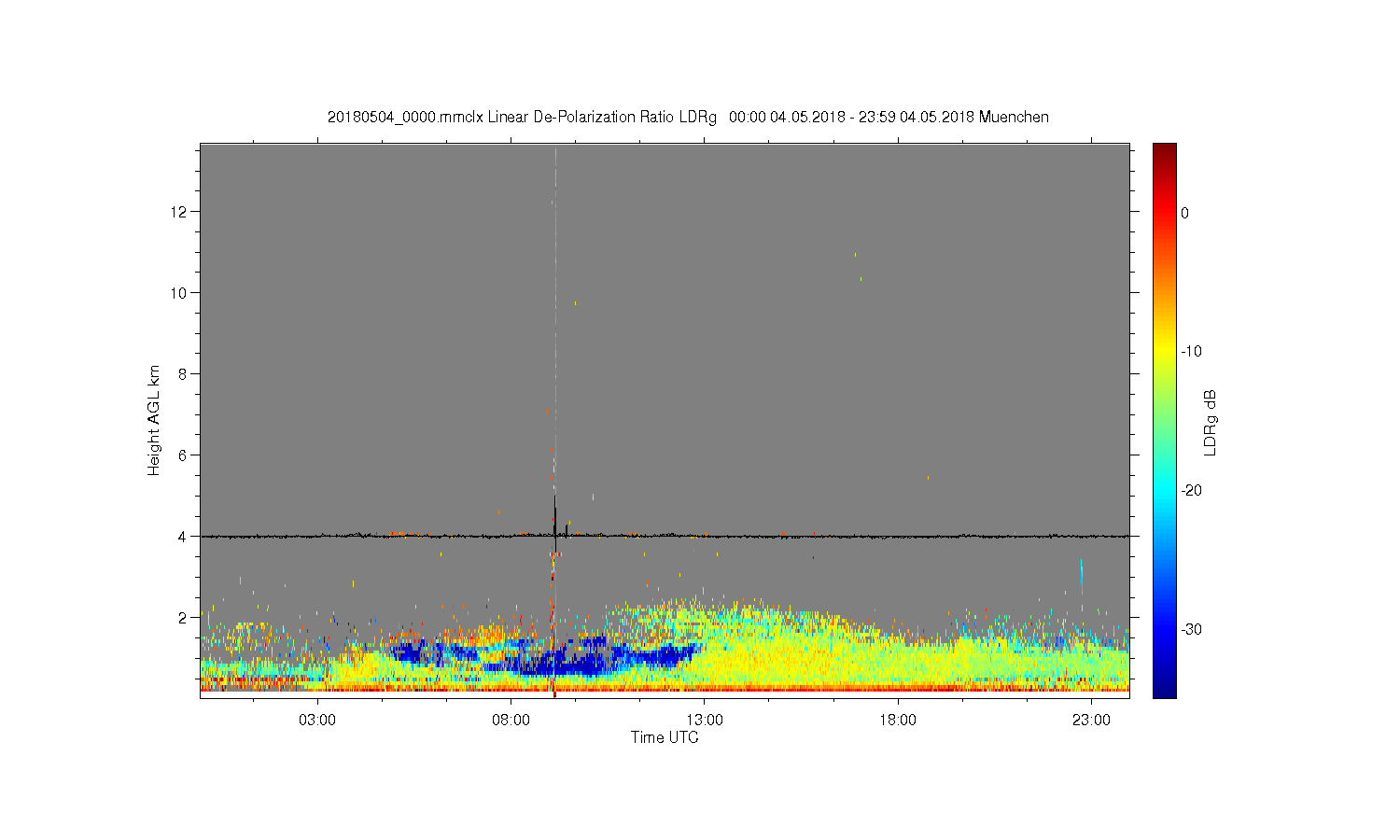This screenshot has width=1400, height=840.
Task: Click the 23:00 time tick label
Action: click(x=1091, y=721)
